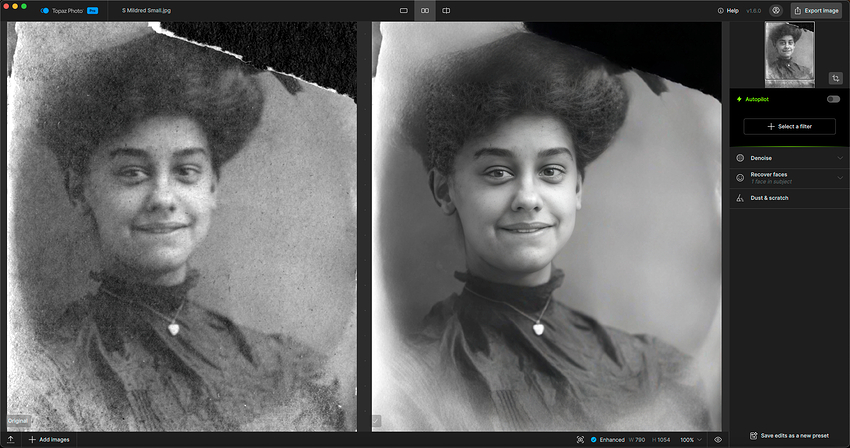Viewport: 850px width, 448px height.
Task: Click the Recover faces icon
Action: click(740, 178)
